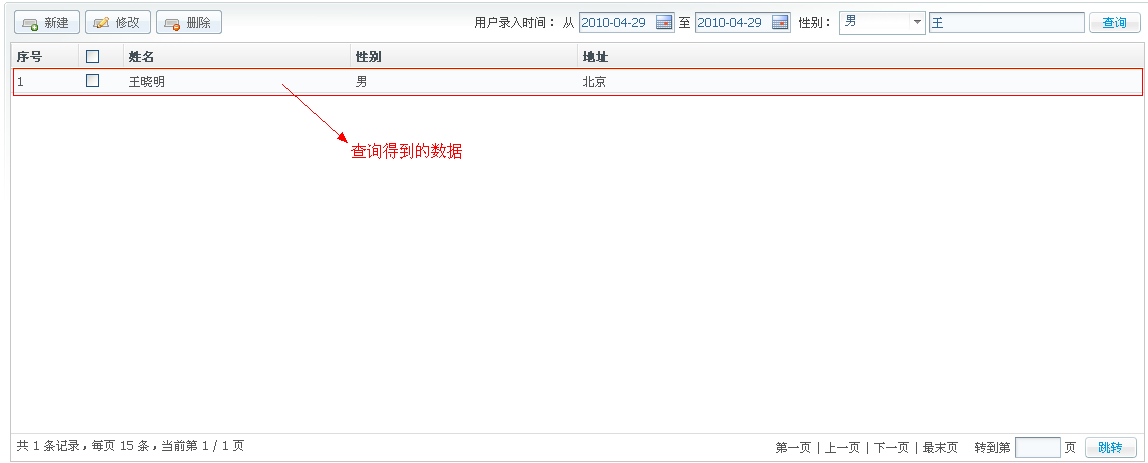Expand the 性别 gender dropdown arrow
The height and width of the screenshot is (463, 1148).
click(916, 22)
